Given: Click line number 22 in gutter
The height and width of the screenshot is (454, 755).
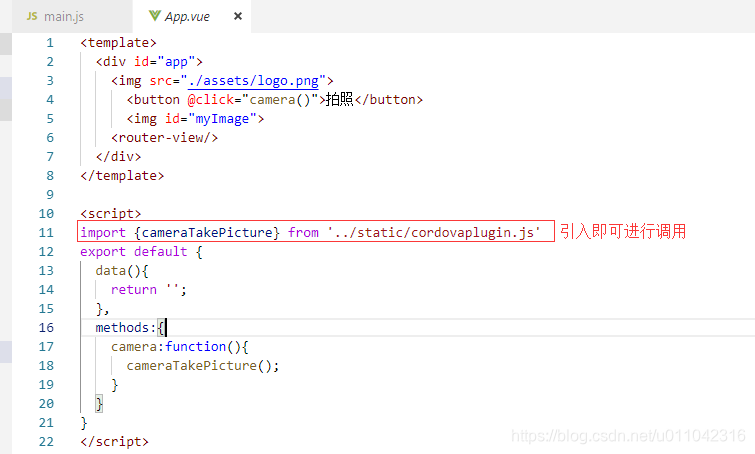Looking at the screenshot, I should coord(46,441).
